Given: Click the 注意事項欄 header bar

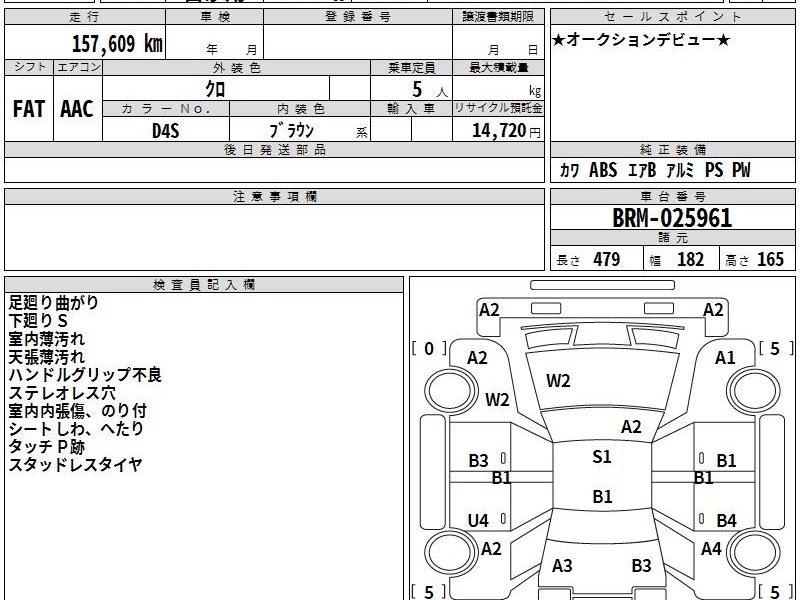Looking at the screenshot, I should tap(274, 196).
